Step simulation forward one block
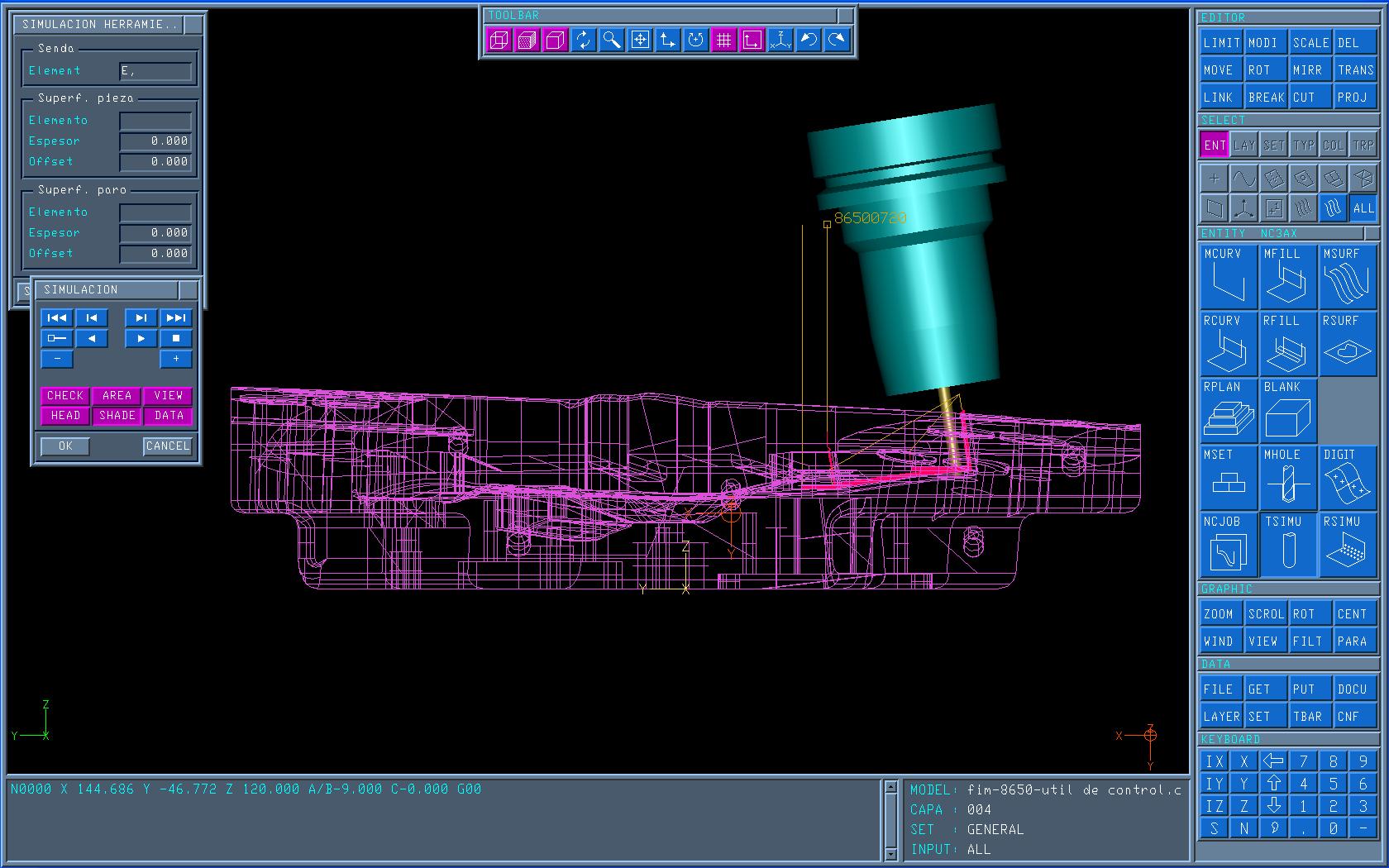Screen dimensions: 1389x868 [x=141, y=317]
